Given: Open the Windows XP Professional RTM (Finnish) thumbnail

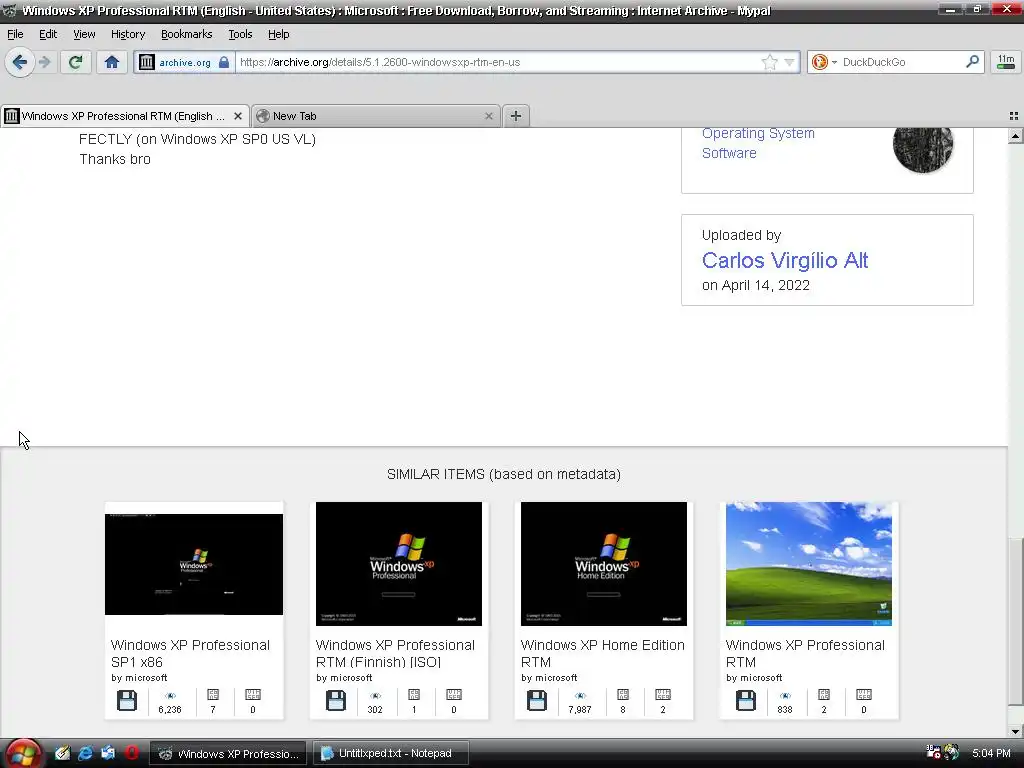Looking at the screenshot, I should tap(398, 564).
